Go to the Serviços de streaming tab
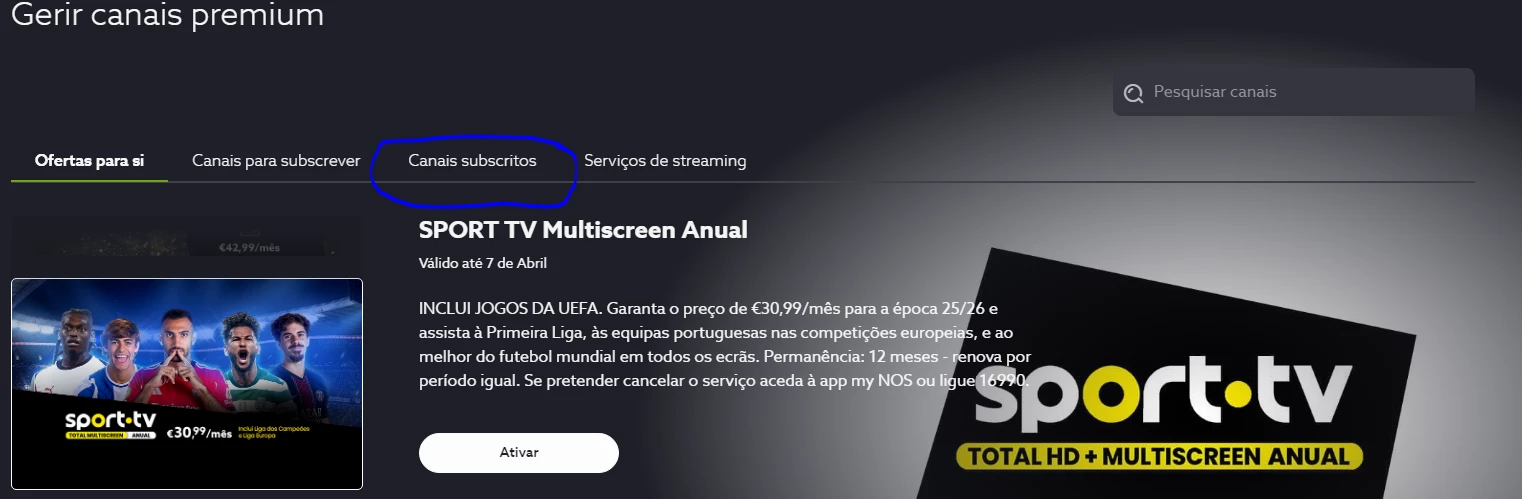 tap(665, 160)
